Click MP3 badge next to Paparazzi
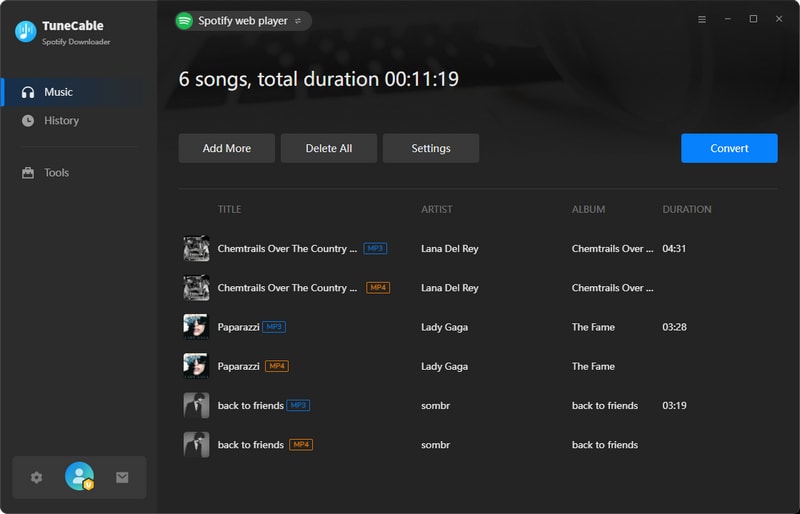 click(274, 327)
